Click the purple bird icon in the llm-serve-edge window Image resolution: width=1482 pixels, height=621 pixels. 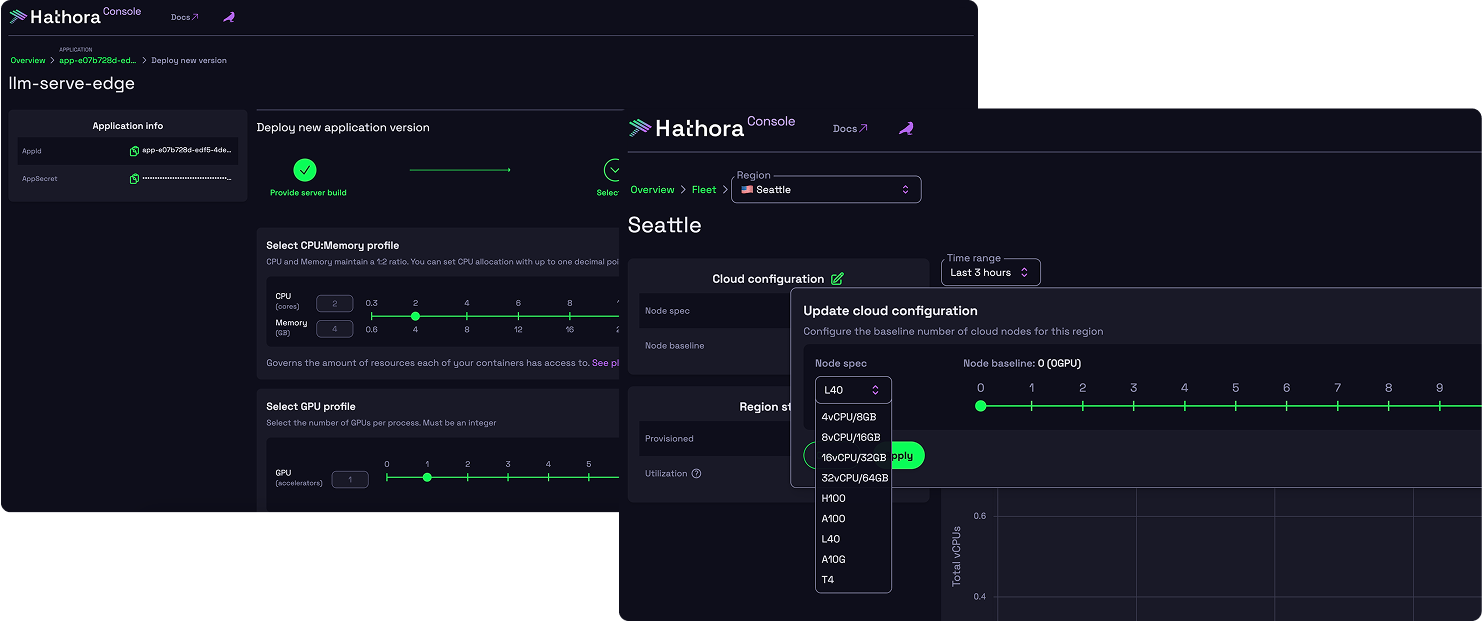229,17
